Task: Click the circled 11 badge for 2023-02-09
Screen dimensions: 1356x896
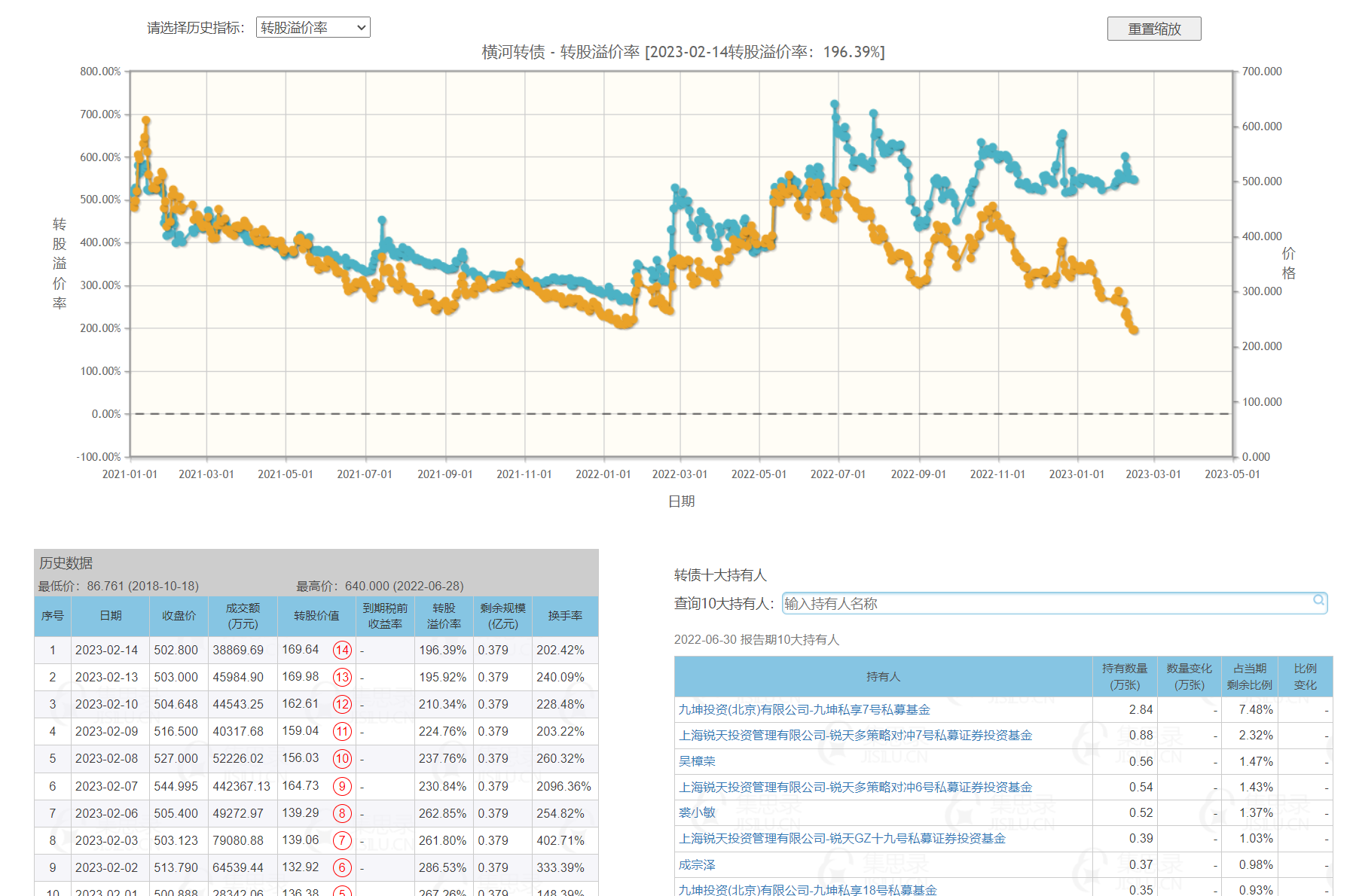Action: coord(342,731)
